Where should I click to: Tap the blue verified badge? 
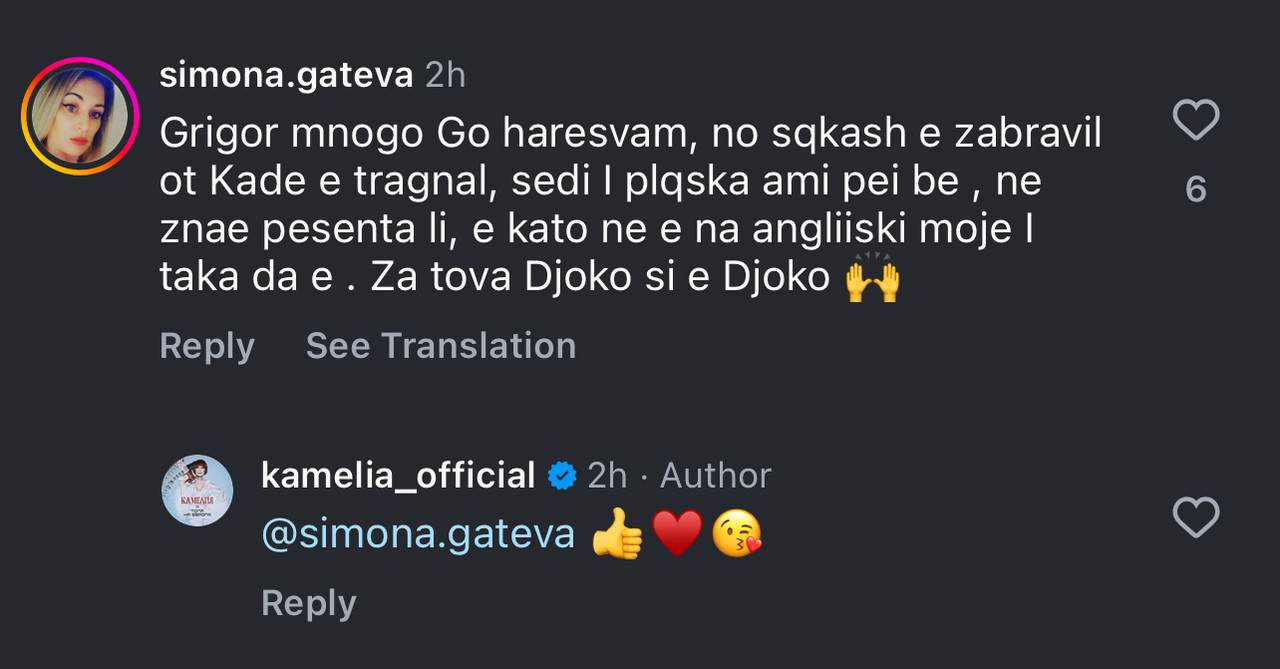pyautogui.click(x=563, y=476)
